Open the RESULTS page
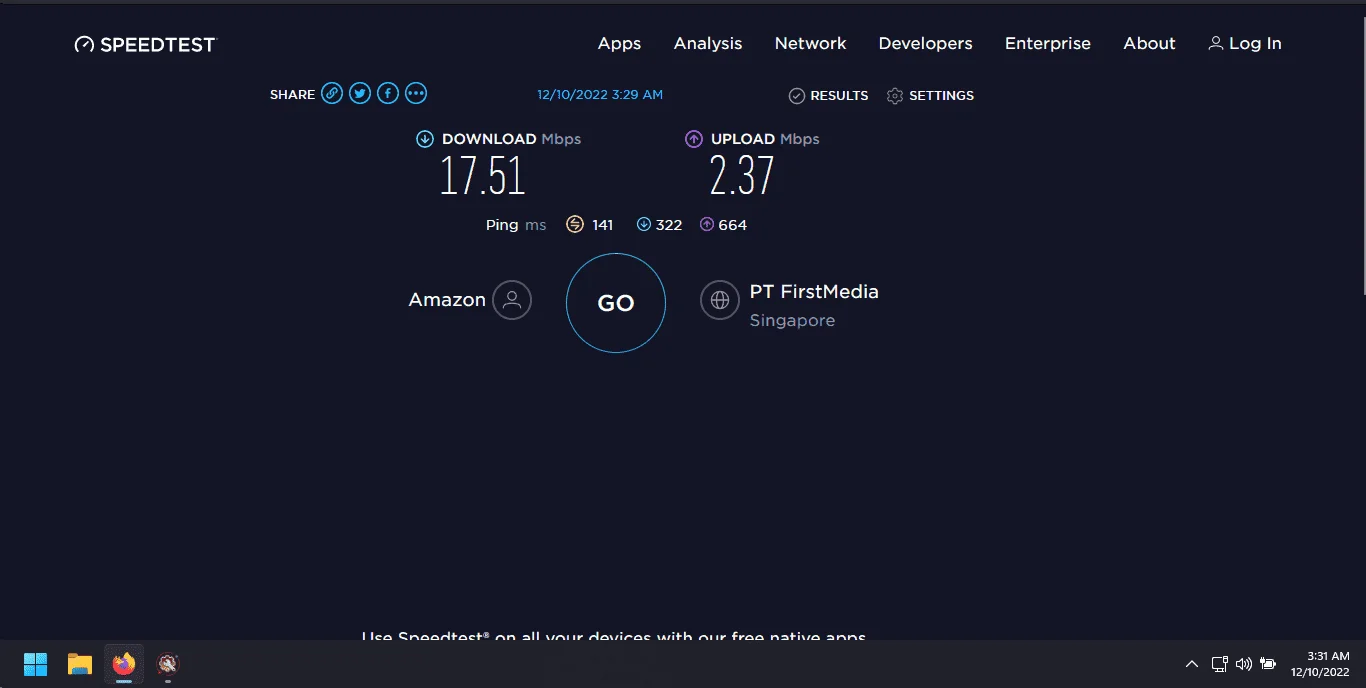 (x=828, y=96)
